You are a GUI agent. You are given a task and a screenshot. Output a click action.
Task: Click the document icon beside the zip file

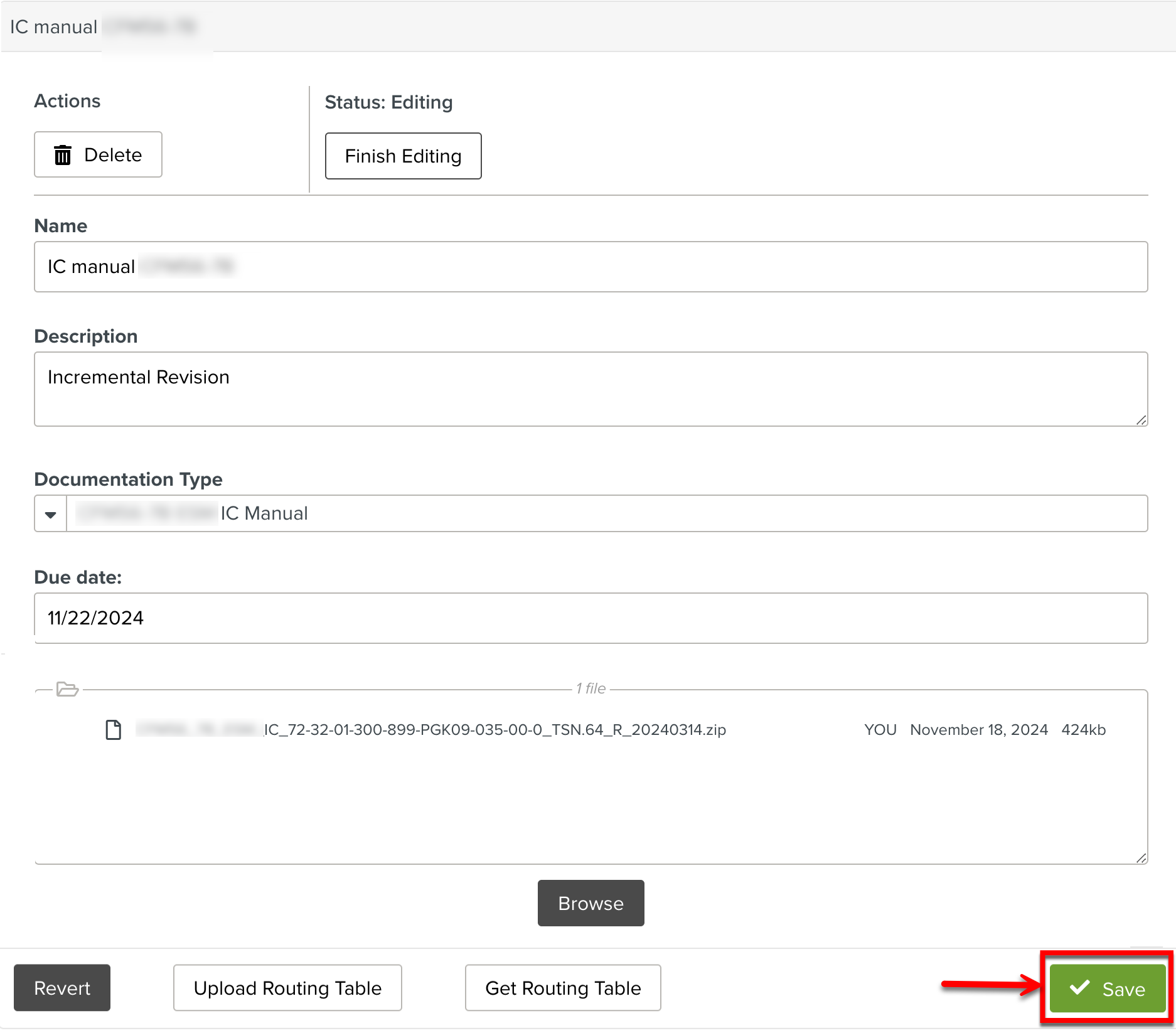114,730
